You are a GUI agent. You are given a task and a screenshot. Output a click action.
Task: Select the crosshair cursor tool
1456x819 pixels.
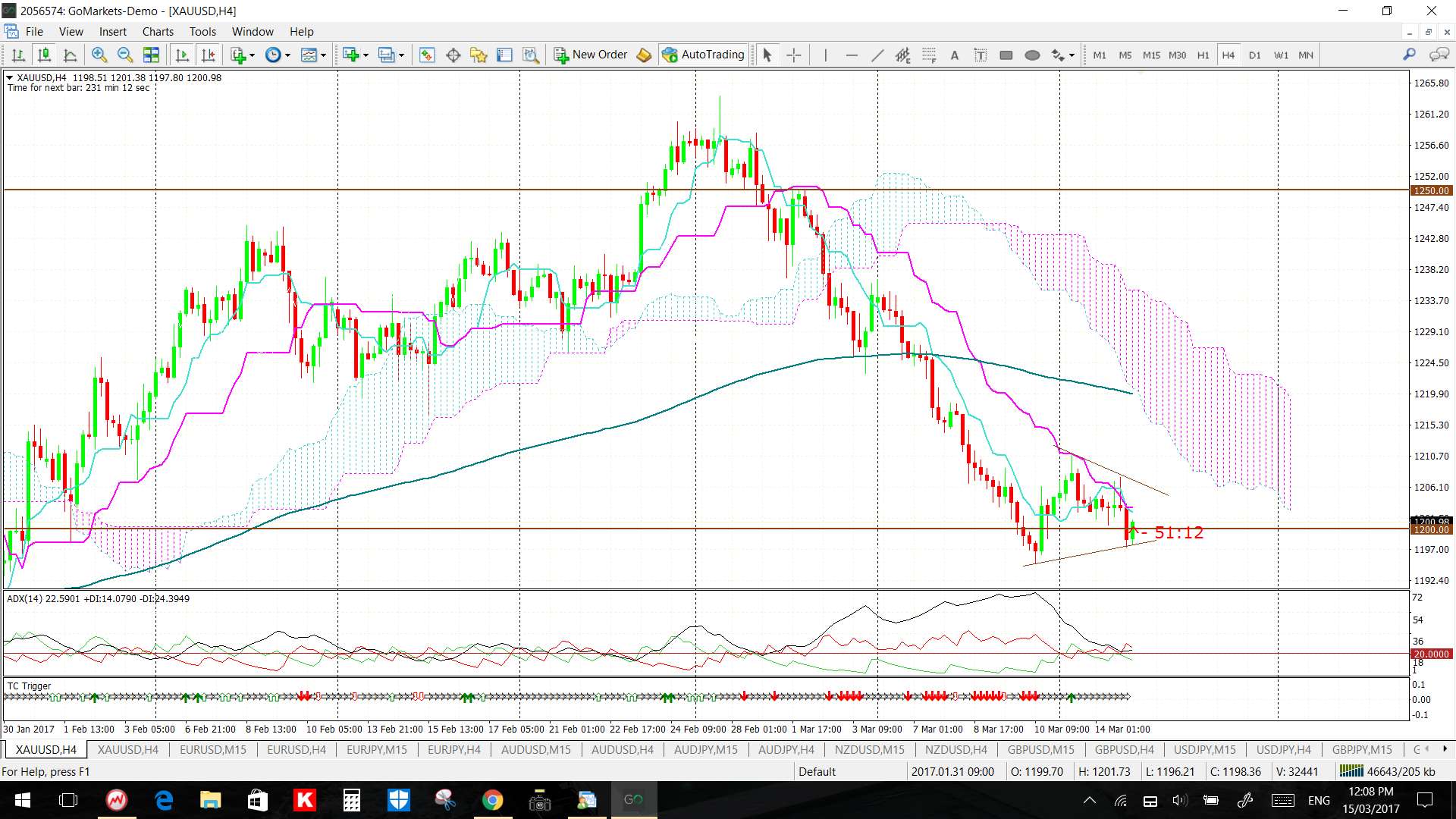pos(793,55)
